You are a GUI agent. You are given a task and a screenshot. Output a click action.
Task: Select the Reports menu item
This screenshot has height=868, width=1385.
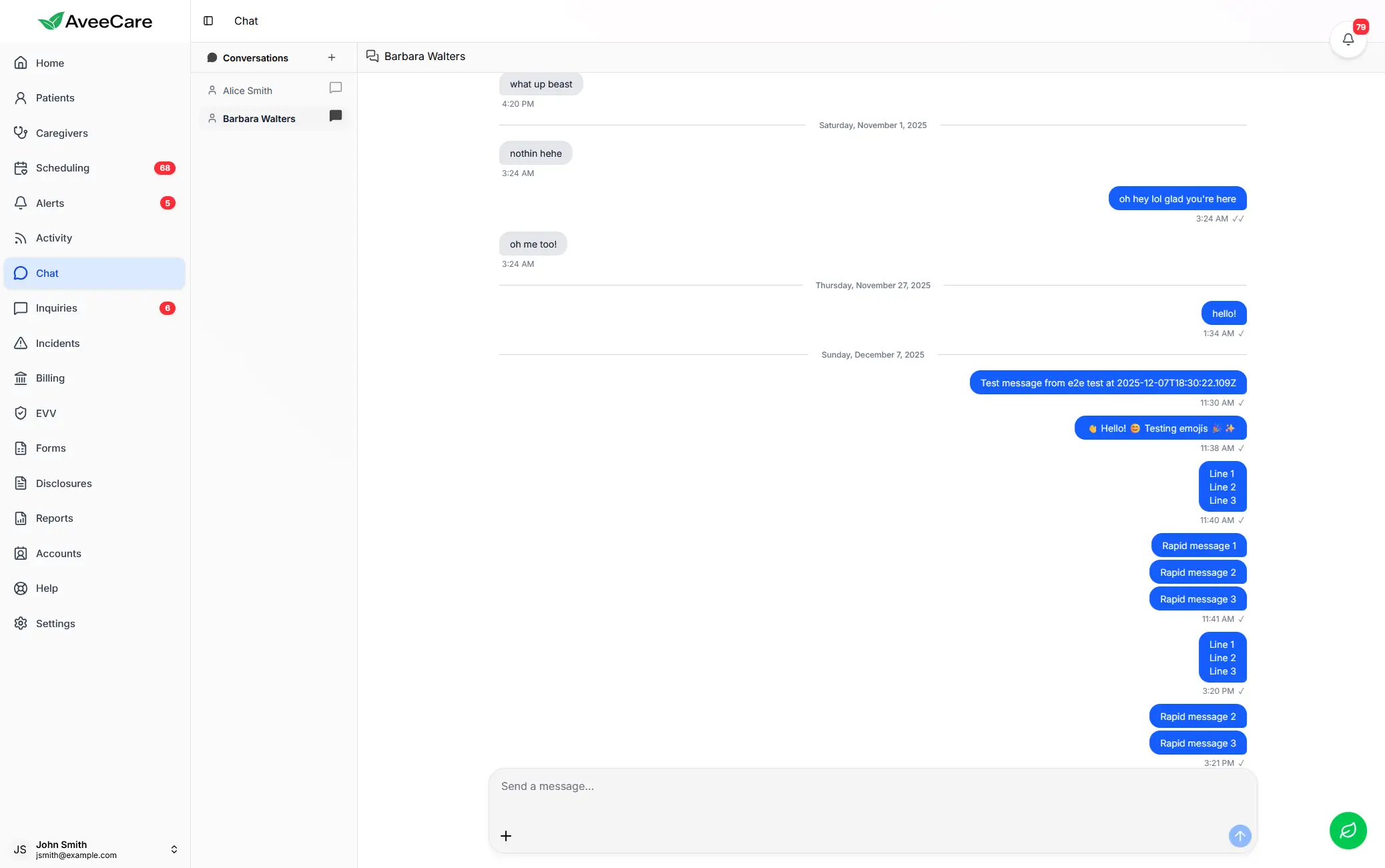(x=54, y=518)
